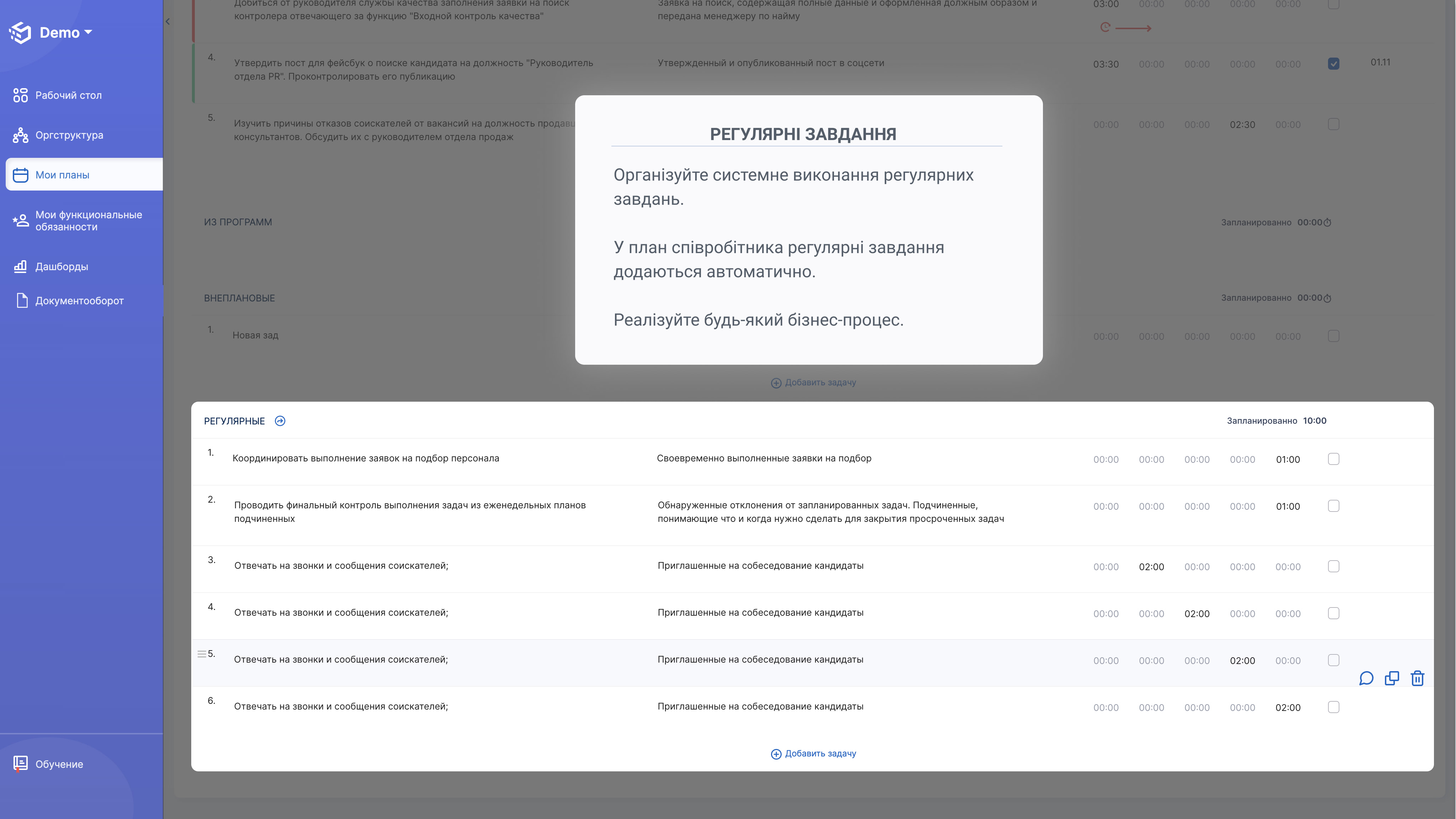1456x819 pixels.
Task: Click the Документооборот file icon
Action: coord(22,300)
